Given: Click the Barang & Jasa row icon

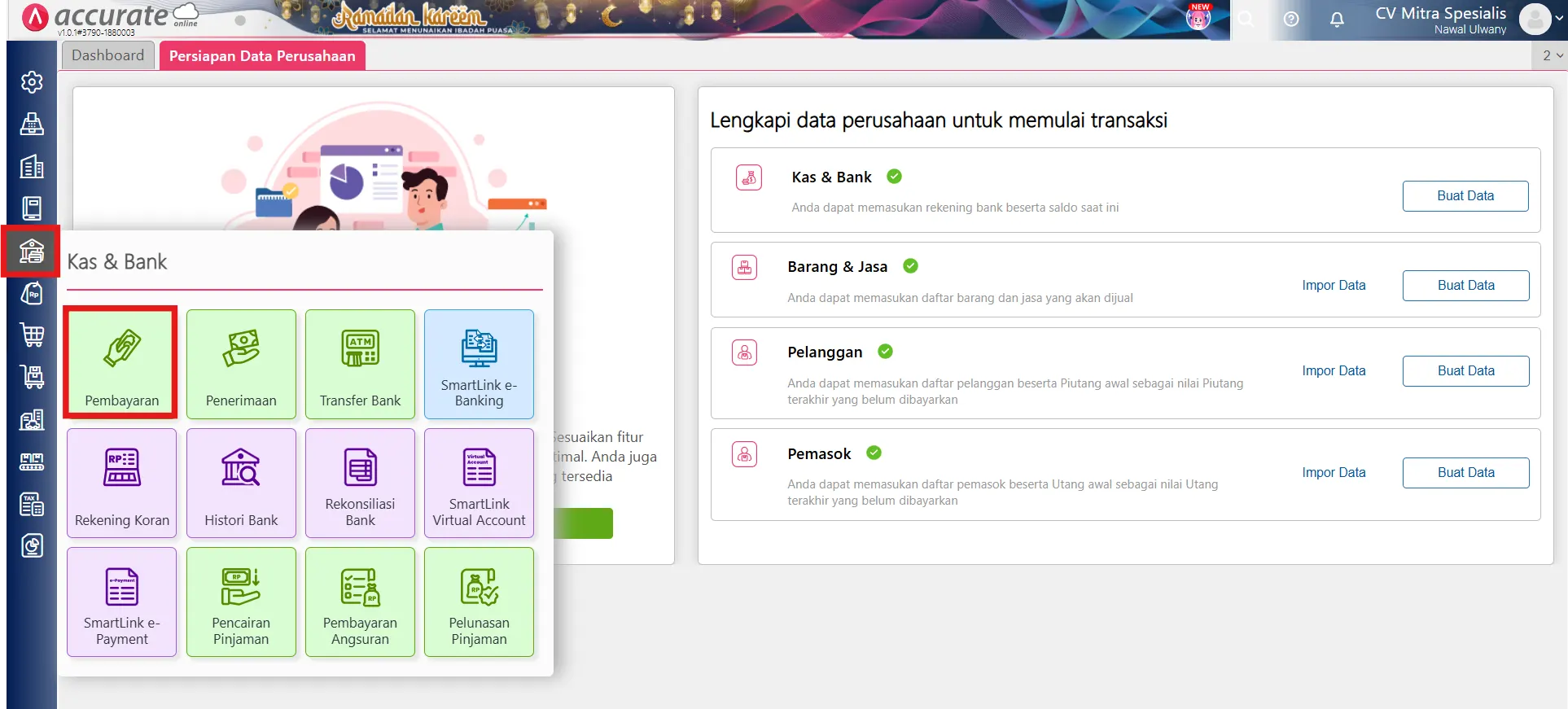Looking at the screenshot, I should pos(744,267).
